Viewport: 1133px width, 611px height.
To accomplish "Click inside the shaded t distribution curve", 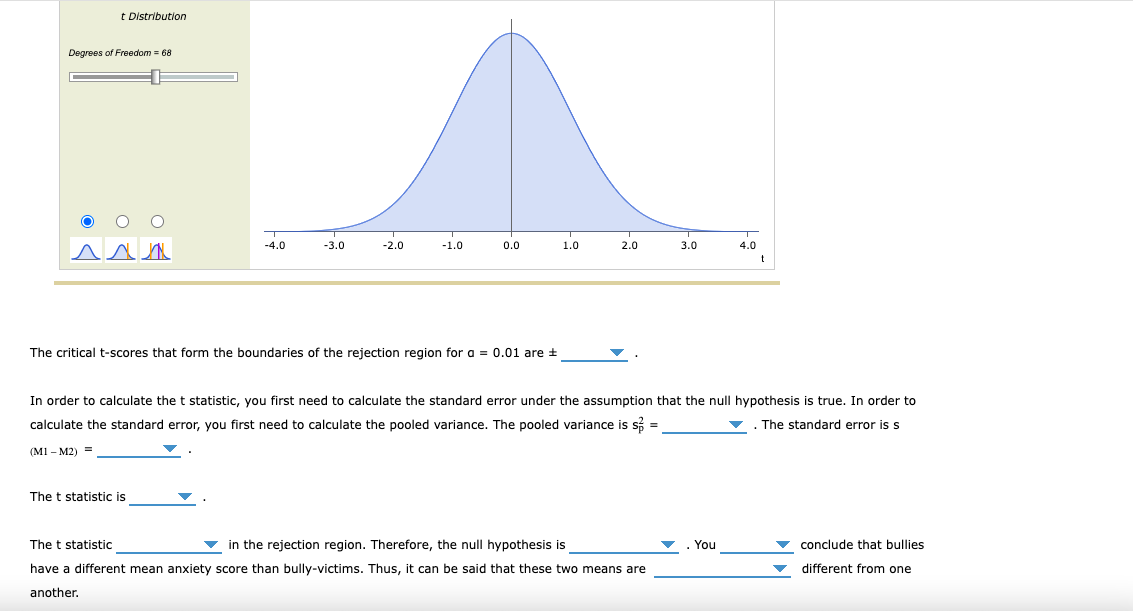I will pyautogui.click(x=510, y=140).
